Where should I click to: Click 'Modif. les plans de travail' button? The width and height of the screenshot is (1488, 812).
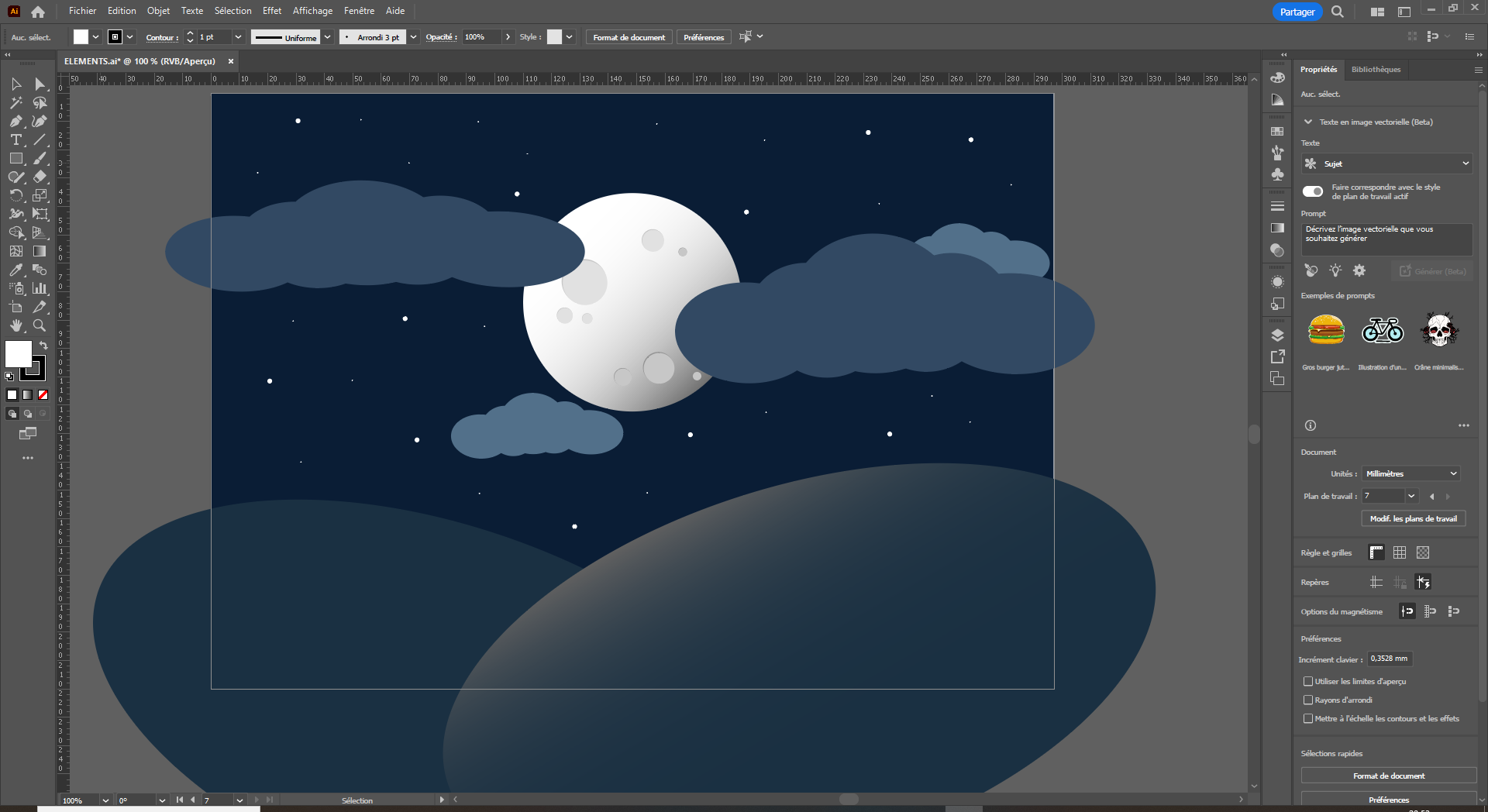pos(1414,518)
